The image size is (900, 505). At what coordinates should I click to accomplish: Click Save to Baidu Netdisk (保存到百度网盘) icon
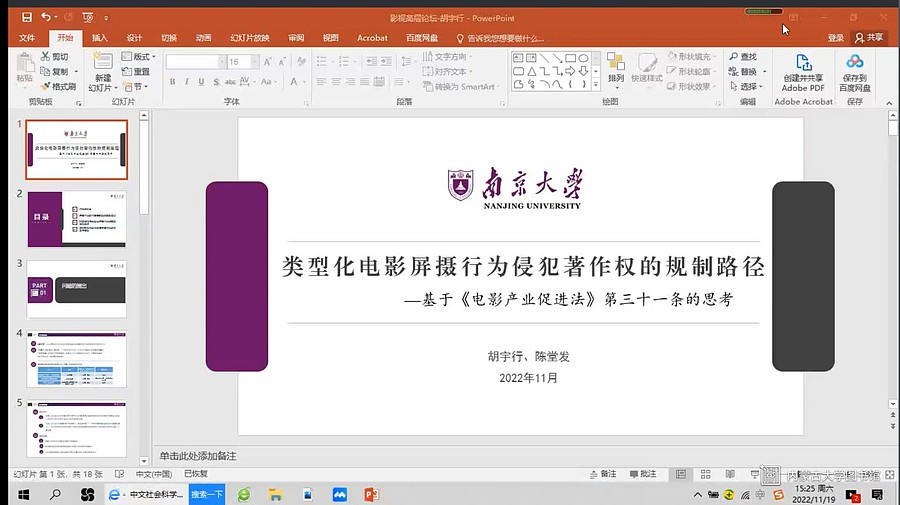(855, 61)
